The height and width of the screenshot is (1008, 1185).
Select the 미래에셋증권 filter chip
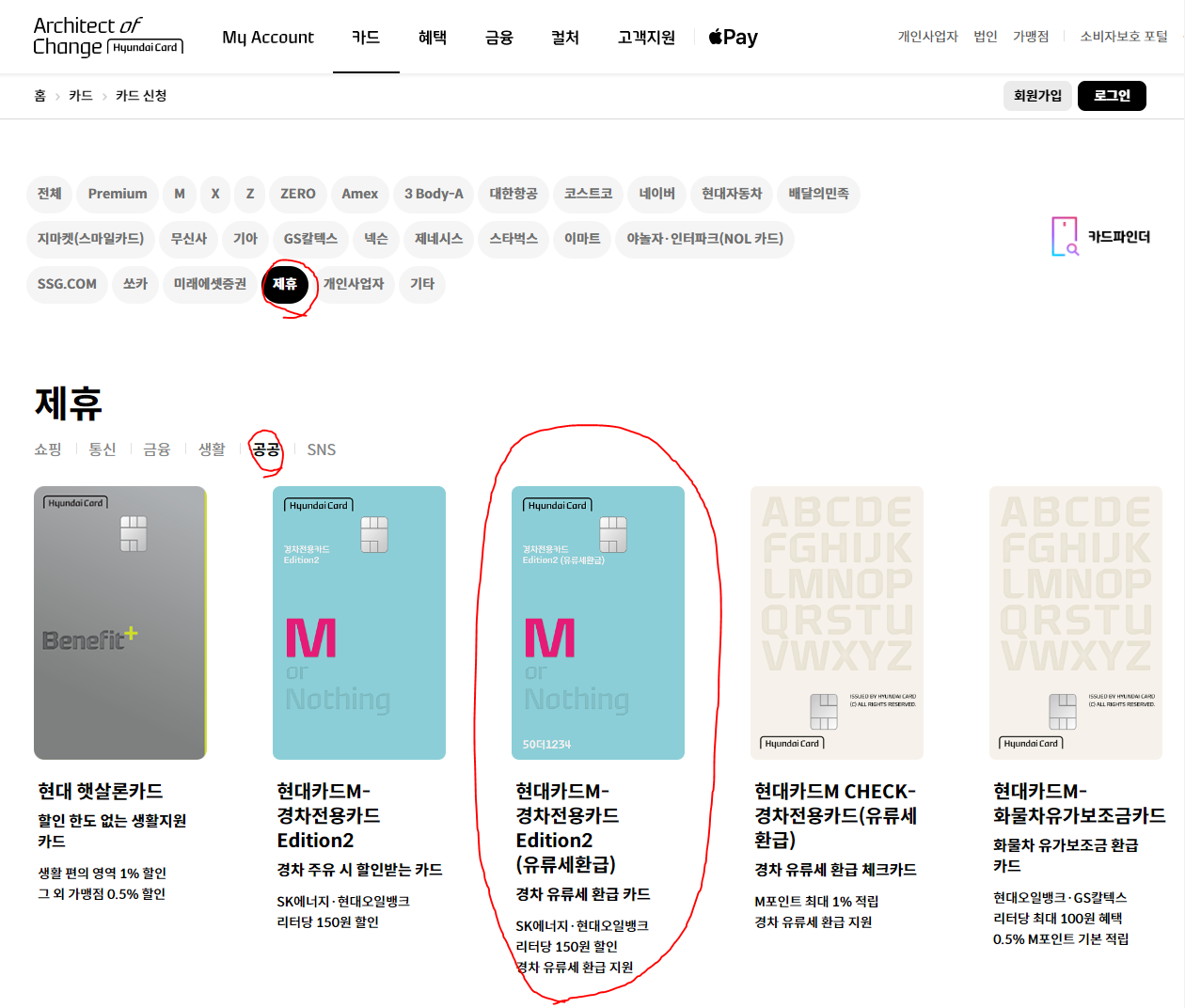210,284
